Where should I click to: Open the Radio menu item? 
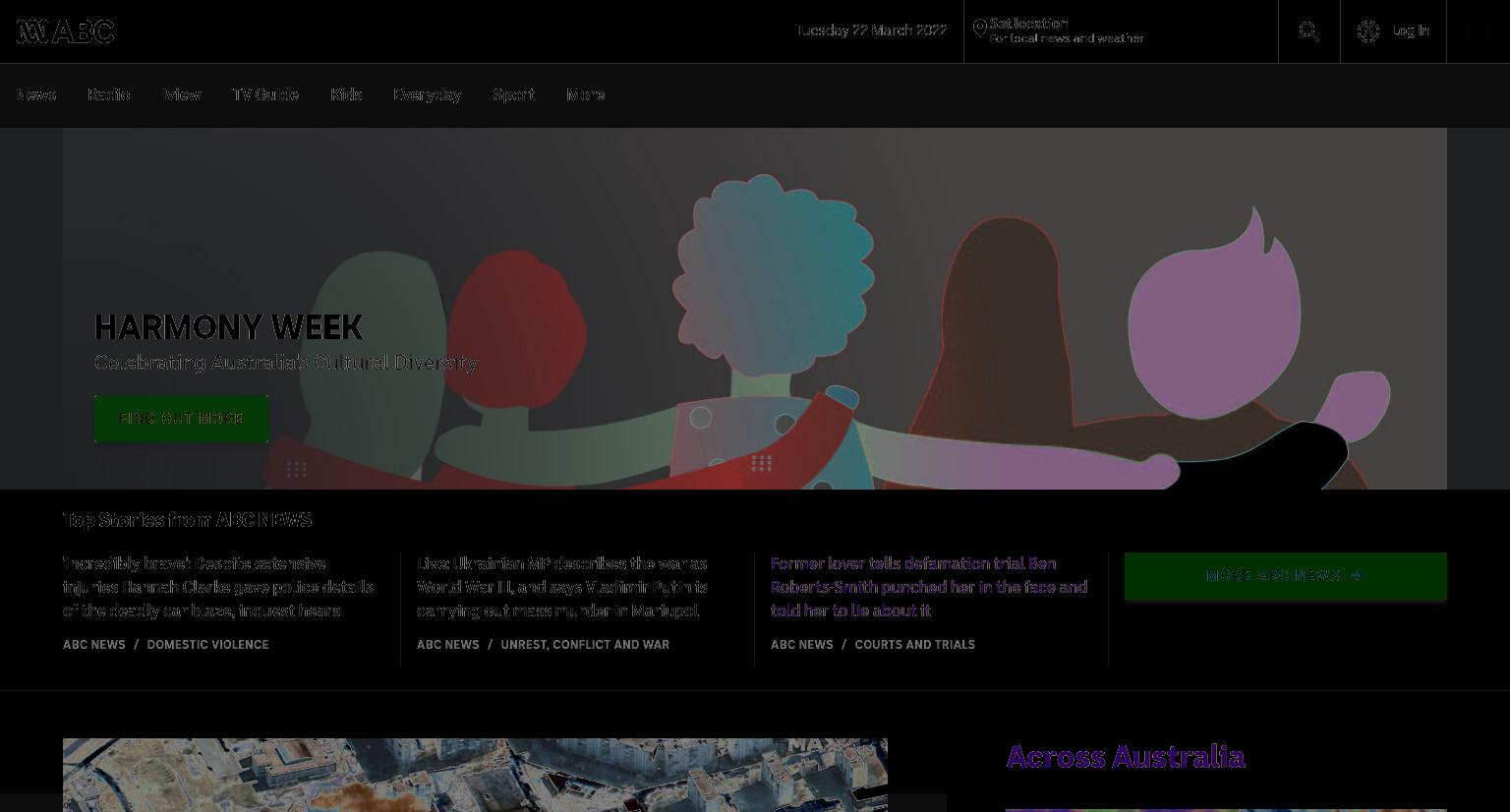(x=108, y=94)
